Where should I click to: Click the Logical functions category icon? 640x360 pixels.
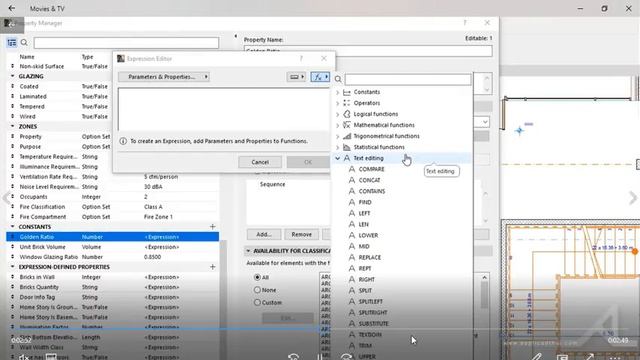[347, 114]
